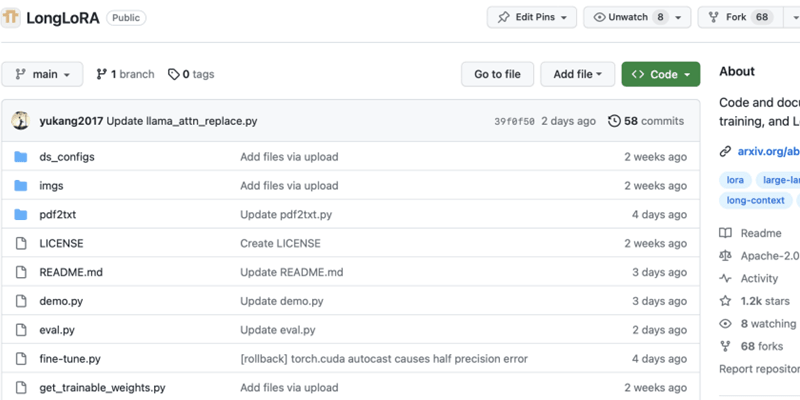This screenshot has height=400, width=800.
Task: Open yukang2017 user profile link
Action: click(x=71, y=121)
